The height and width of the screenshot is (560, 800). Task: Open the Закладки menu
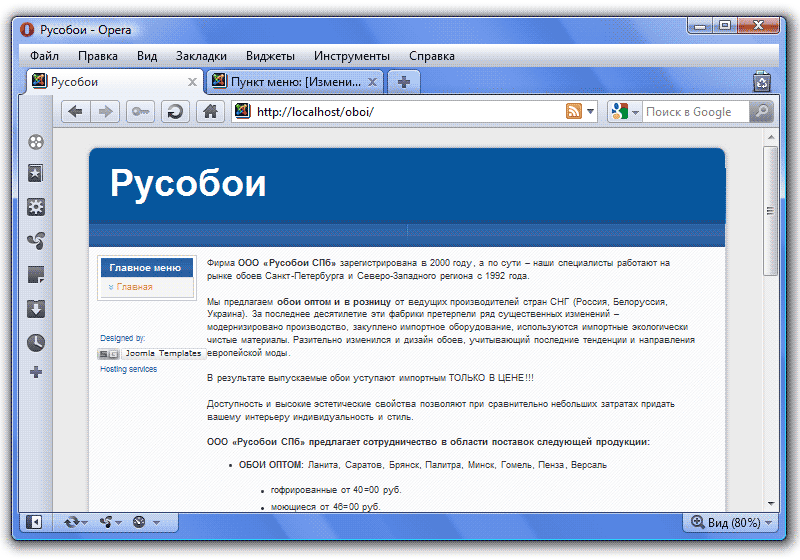point(201,56)
